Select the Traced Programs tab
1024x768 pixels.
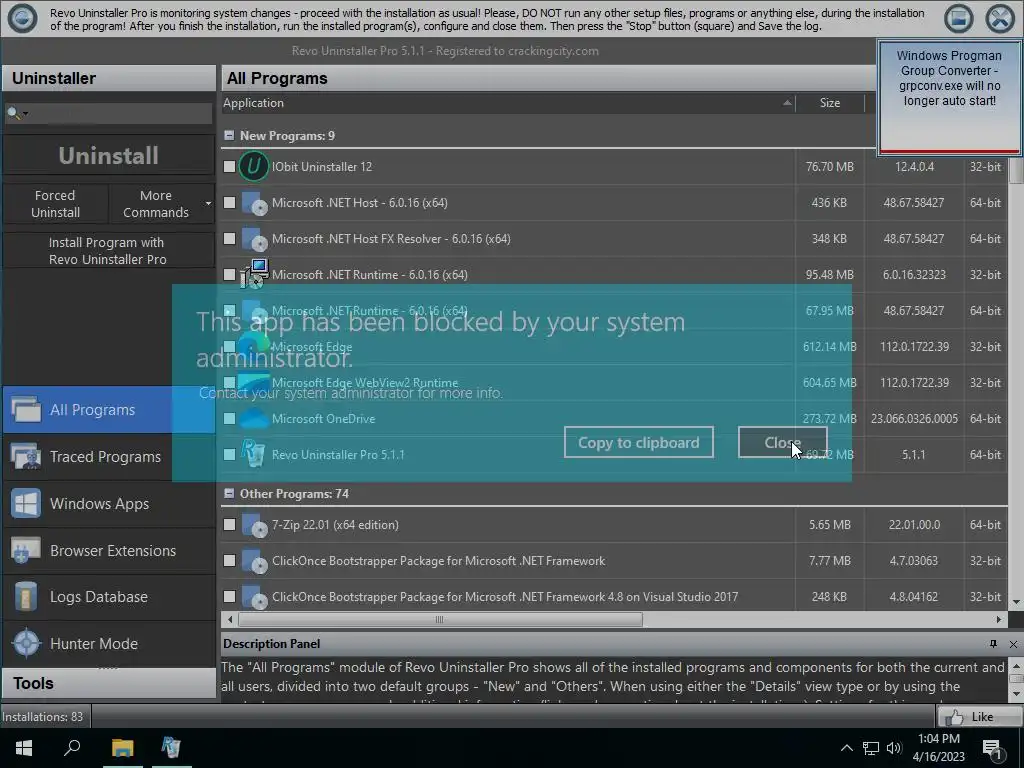108,456
